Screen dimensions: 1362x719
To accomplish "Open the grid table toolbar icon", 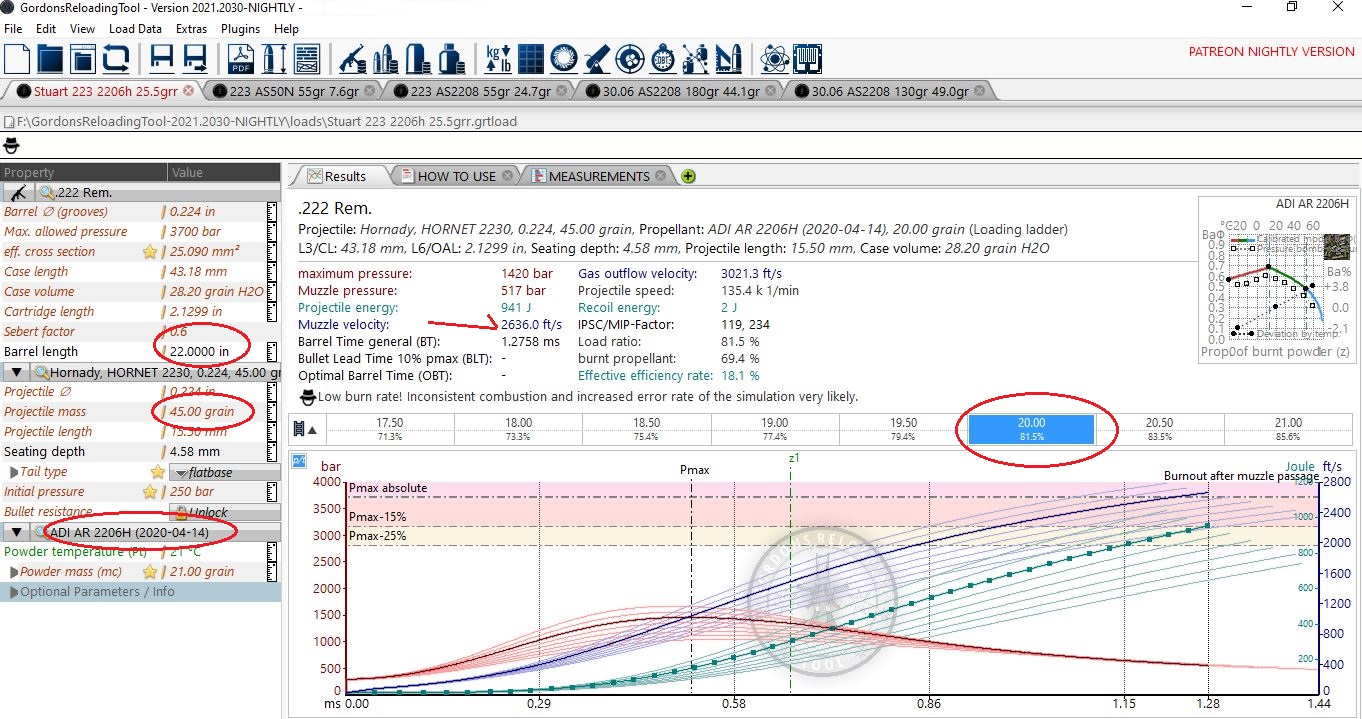I will [531, 59].
